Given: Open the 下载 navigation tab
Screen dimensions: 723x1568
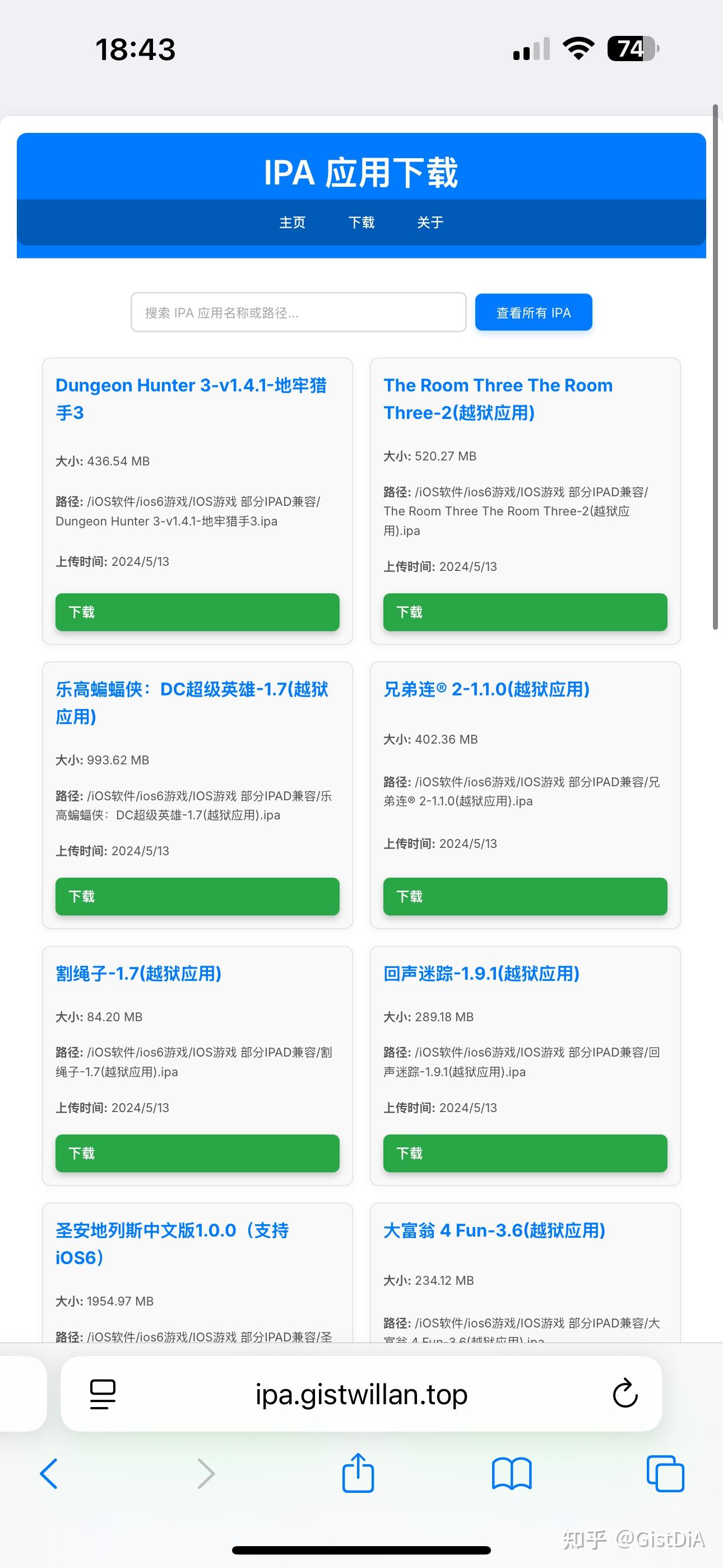Looking at the screenshot, I should point(361,223).
